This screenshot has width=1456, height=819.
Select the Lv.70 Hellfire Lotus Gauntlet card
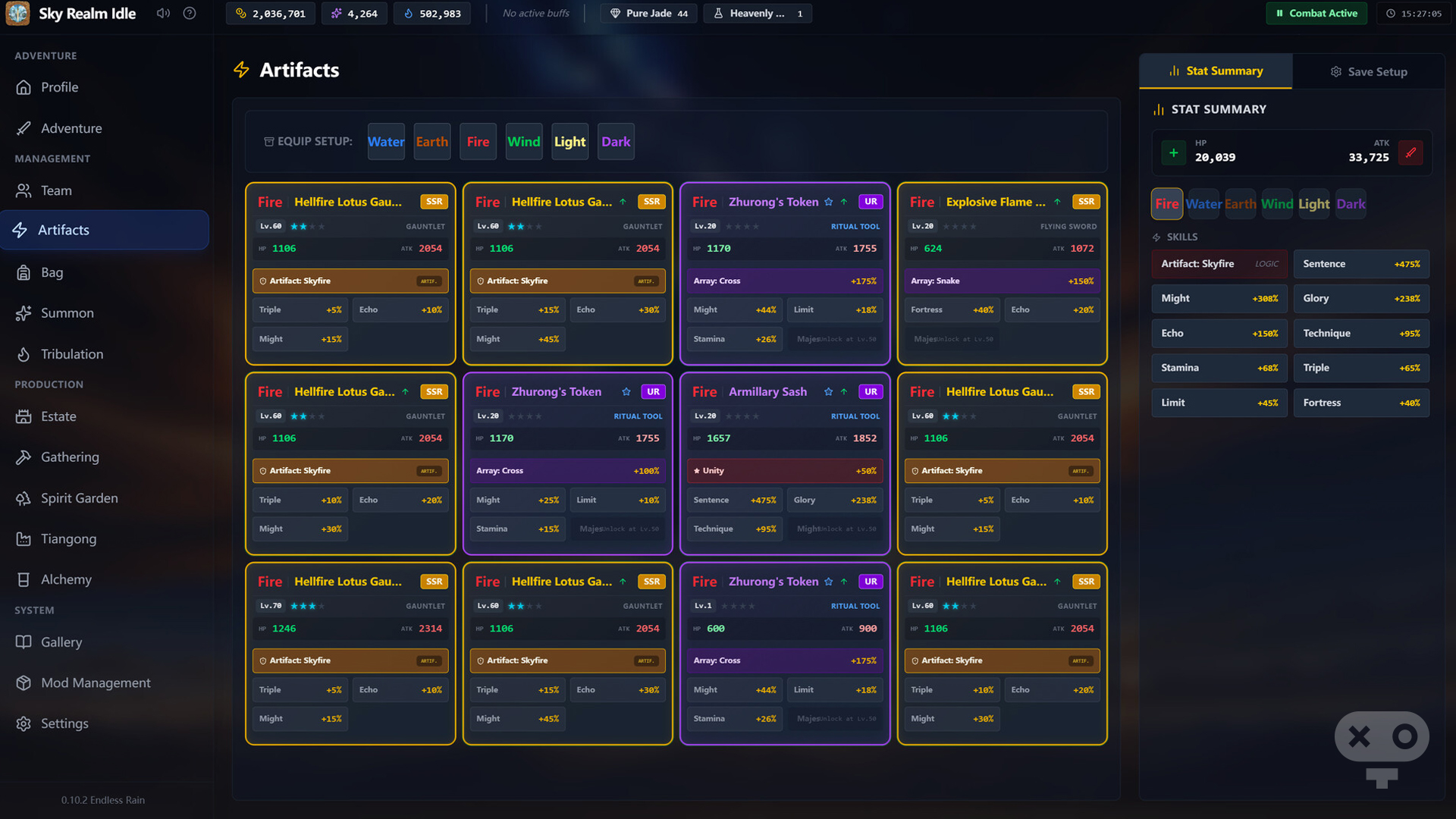click(350, 653)
